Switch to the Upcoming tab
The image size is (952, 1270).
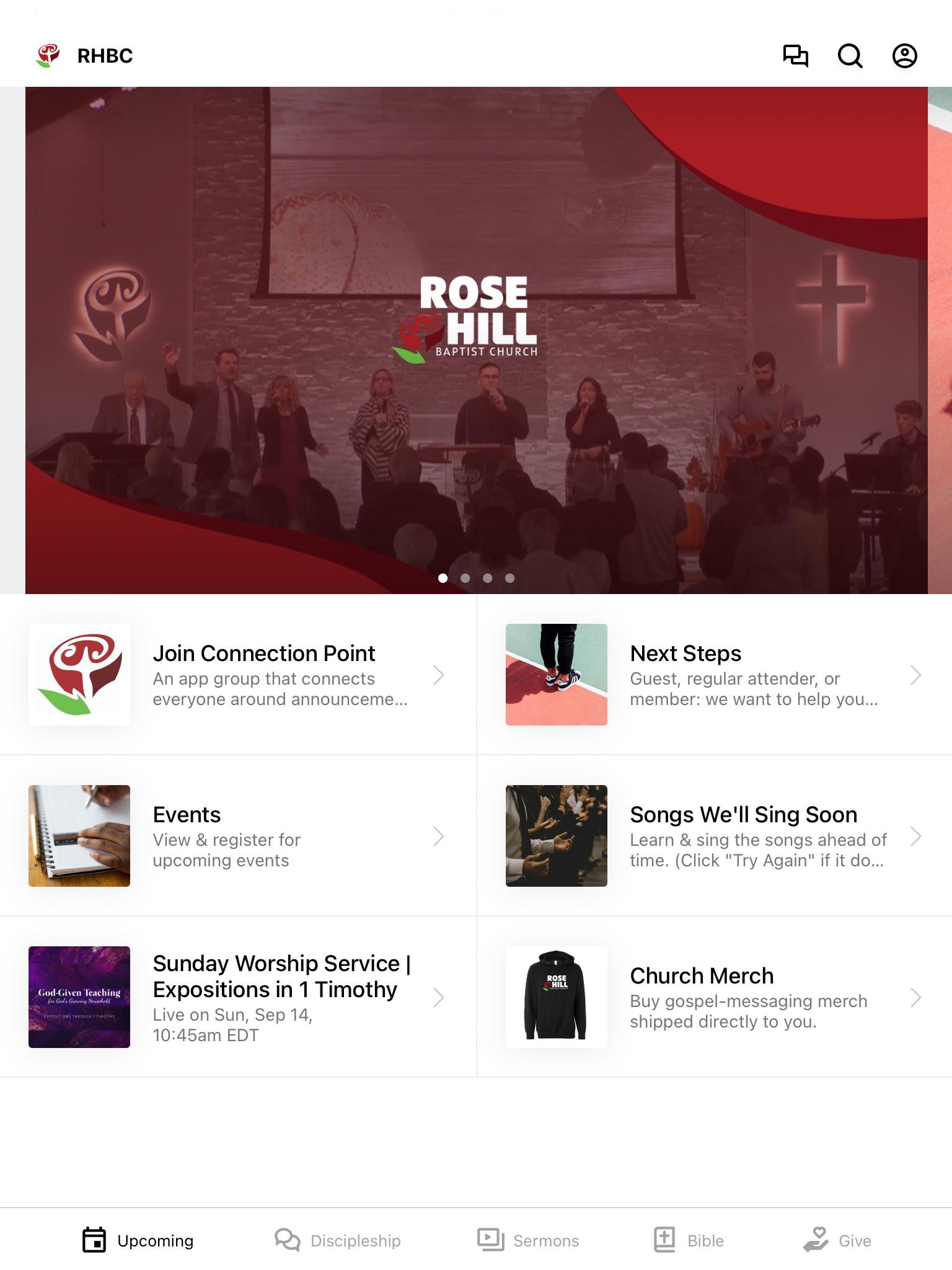(x=138, y=1240)
